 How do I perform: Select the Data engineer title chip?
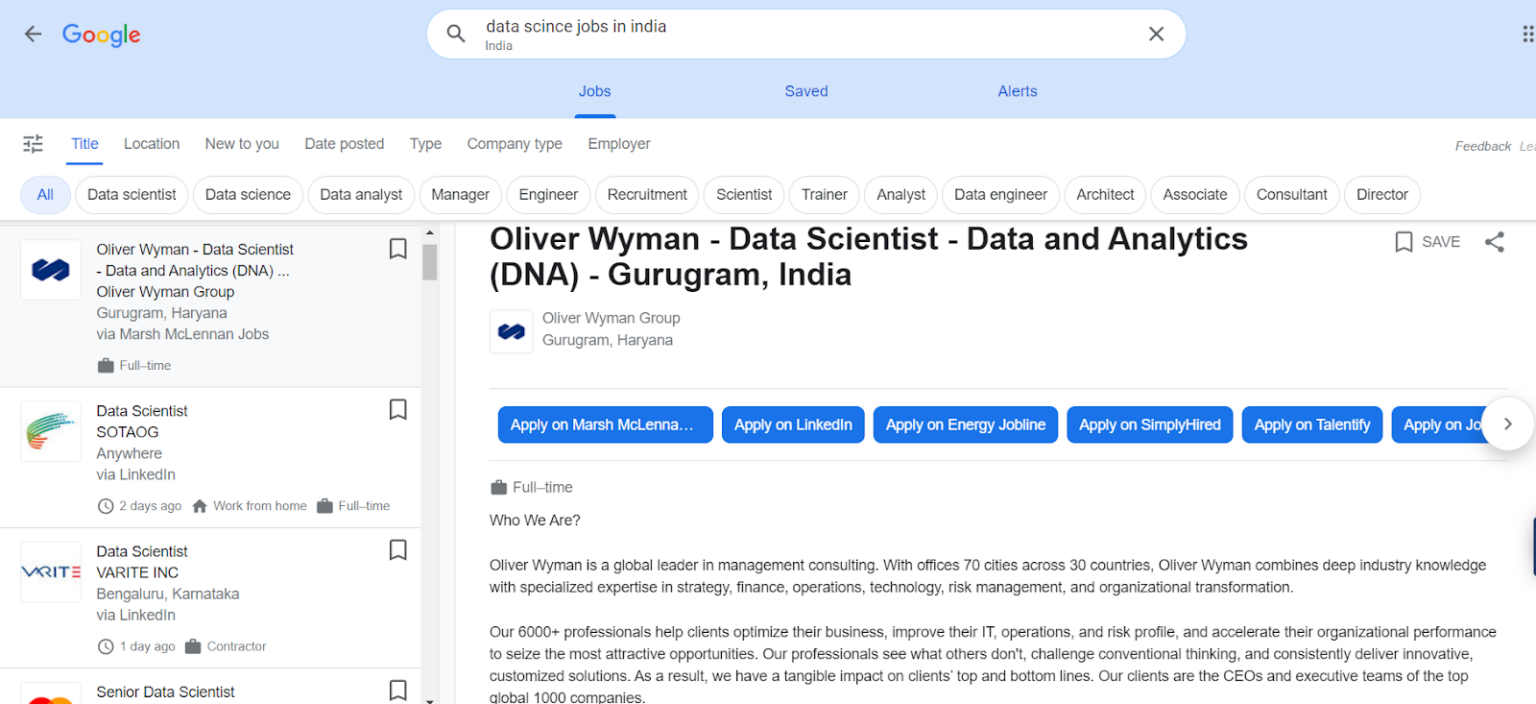1000,195
